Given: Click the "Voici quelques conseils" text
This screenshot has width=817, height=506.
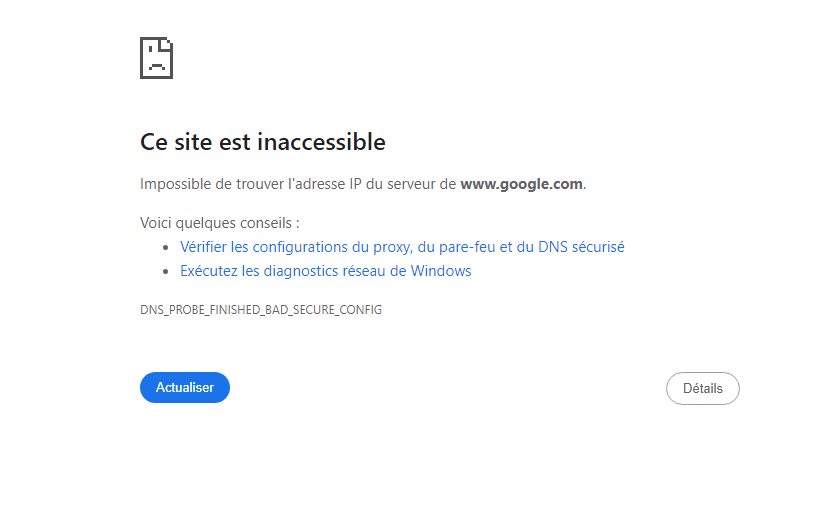Looking at the screenshot, I should (x=220, y=223).
